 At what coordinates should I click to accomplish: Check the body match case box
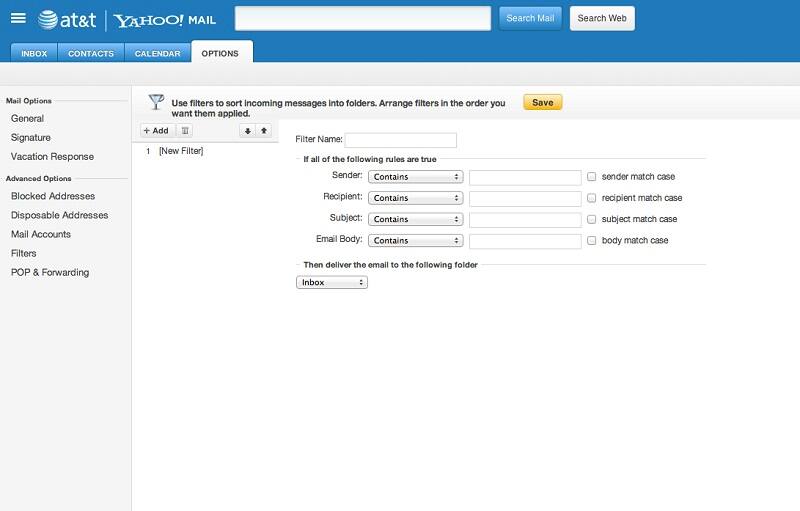592,241
